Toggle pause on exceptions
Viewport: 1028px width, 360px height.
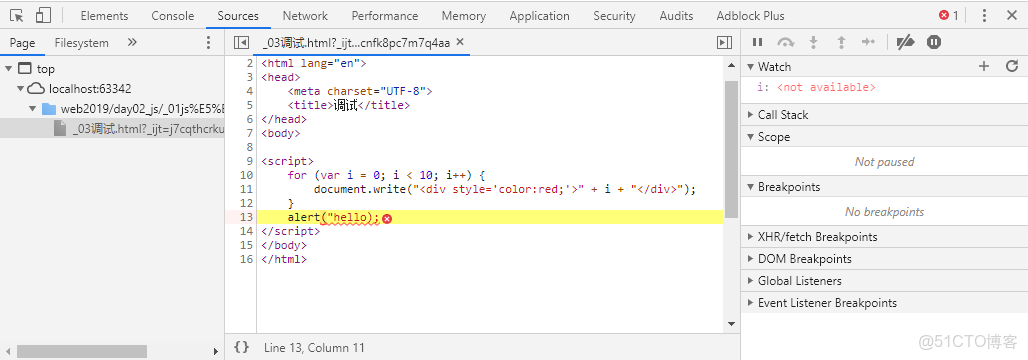tap(934, 43)
